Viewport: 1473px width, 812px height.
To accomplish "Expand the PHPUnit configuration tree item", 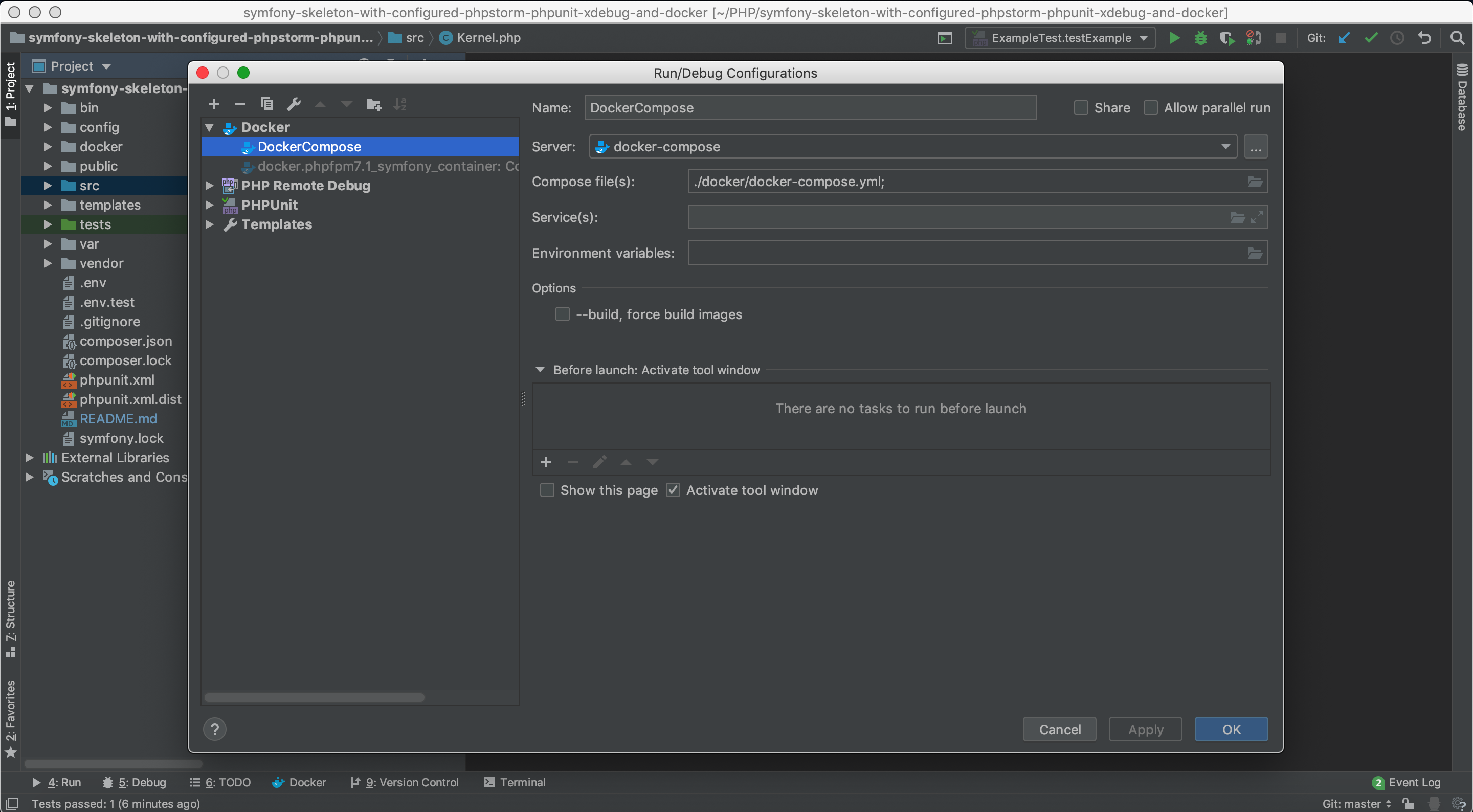I will (211, 205).
